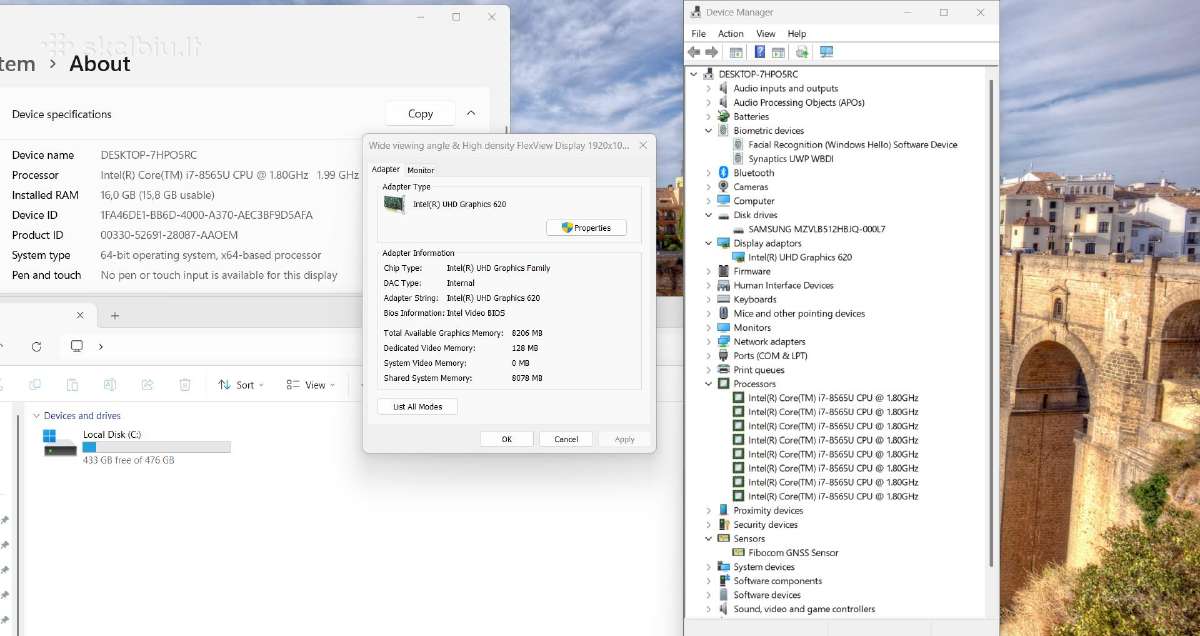
Task: Select Facial Recognition (Windows Hello) Software Device
Action: [x=852, y=145]
